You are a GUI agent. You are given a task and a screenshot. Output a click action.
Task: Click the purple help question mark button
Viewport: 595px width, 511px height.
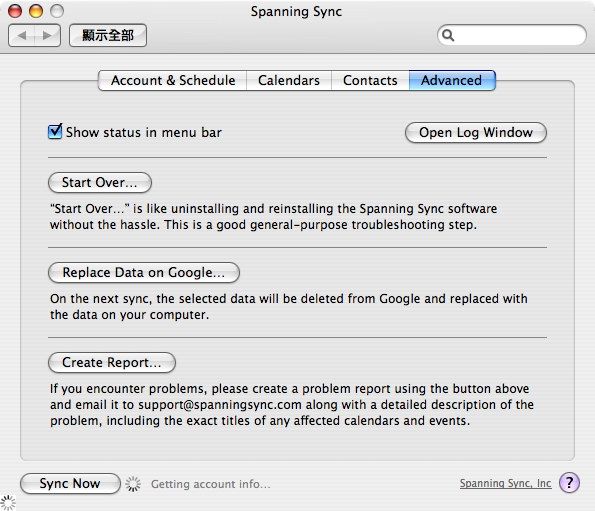[x=569, y=483]
